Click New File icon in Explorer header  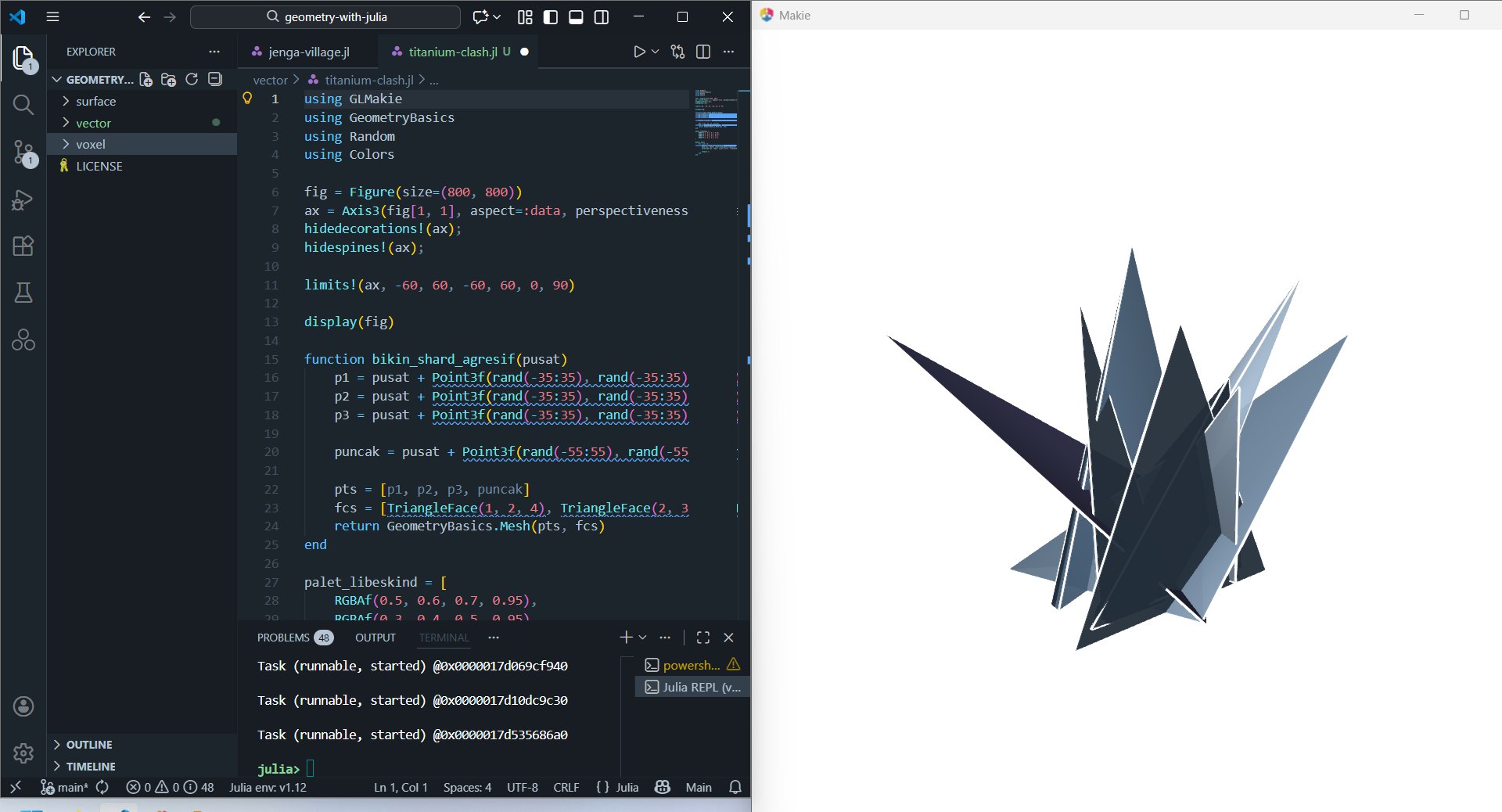tap(146, 80)
